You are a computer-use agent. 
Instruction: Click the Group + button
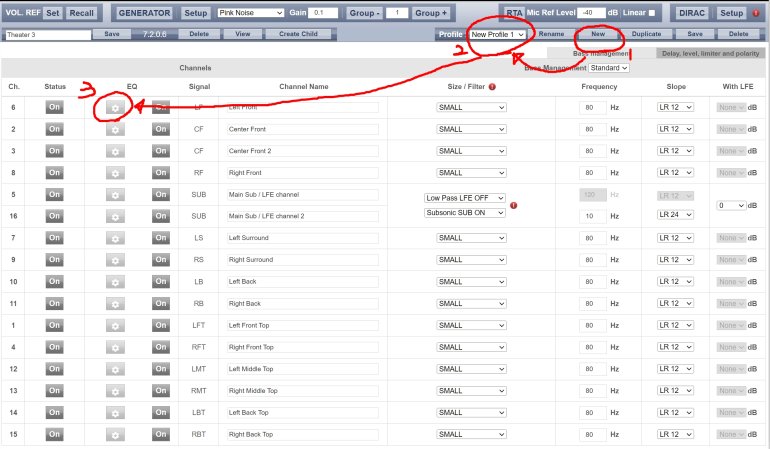[x=431, y=13]
